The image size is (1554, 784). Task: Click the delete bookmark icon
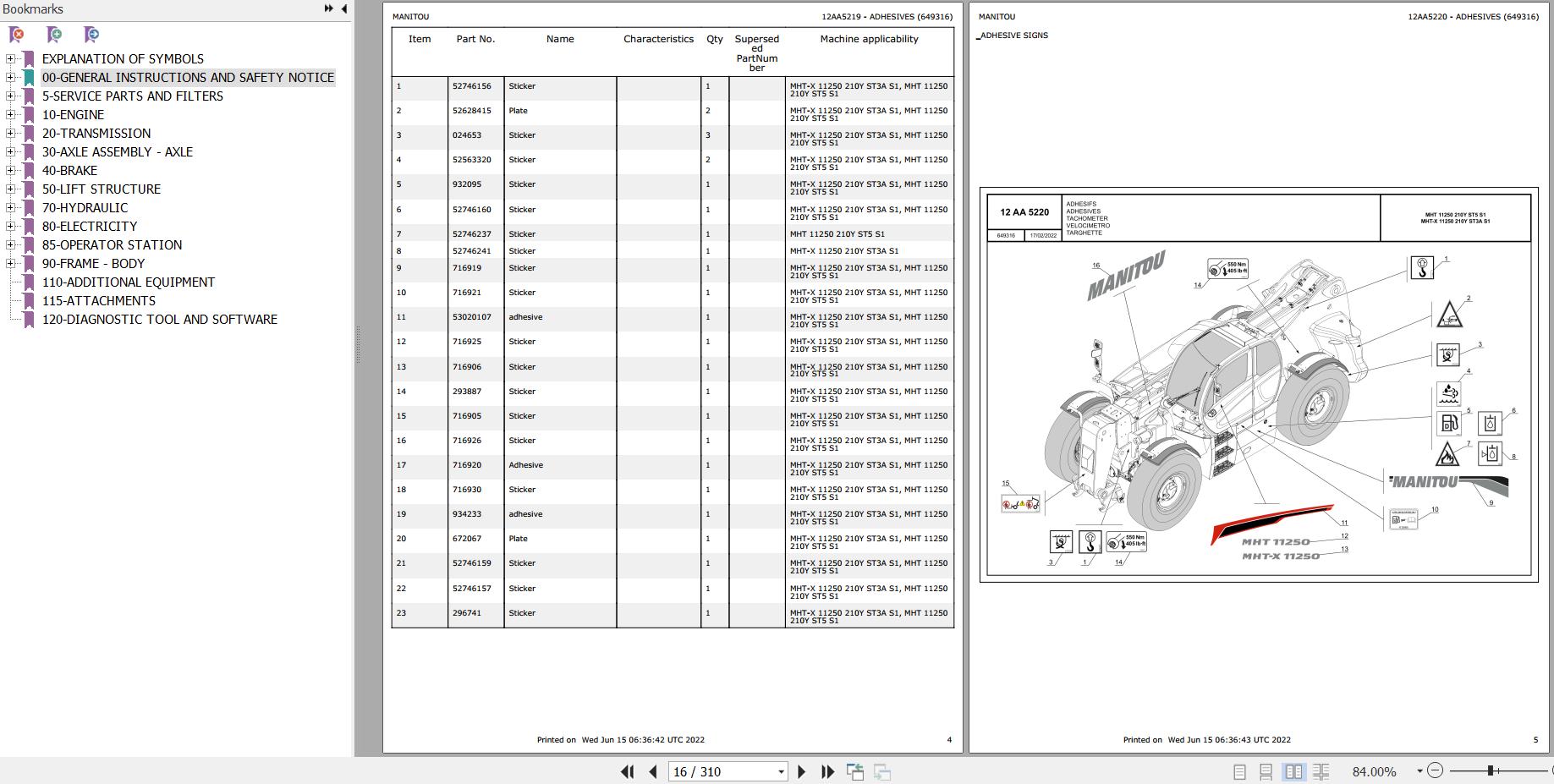click(16, 35)
